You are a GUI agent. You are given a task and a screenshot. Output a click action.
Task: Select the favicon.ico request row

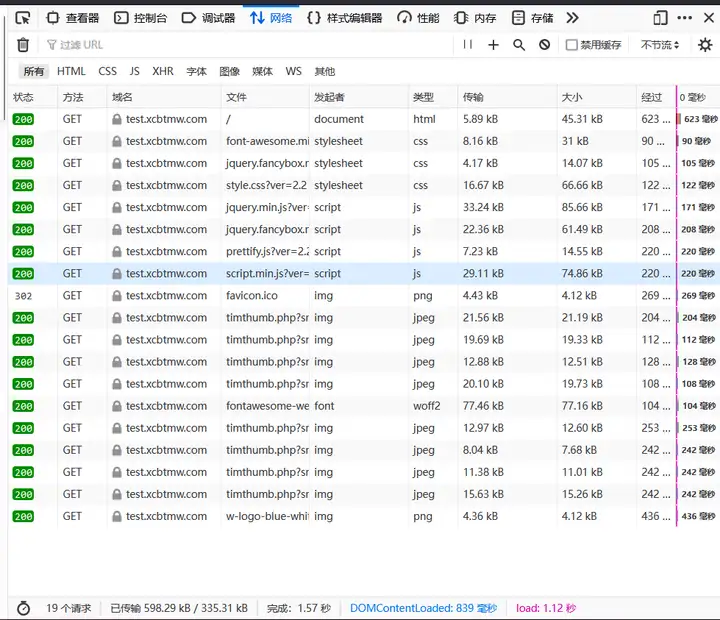pyautogui.click(x=364, y=296)
